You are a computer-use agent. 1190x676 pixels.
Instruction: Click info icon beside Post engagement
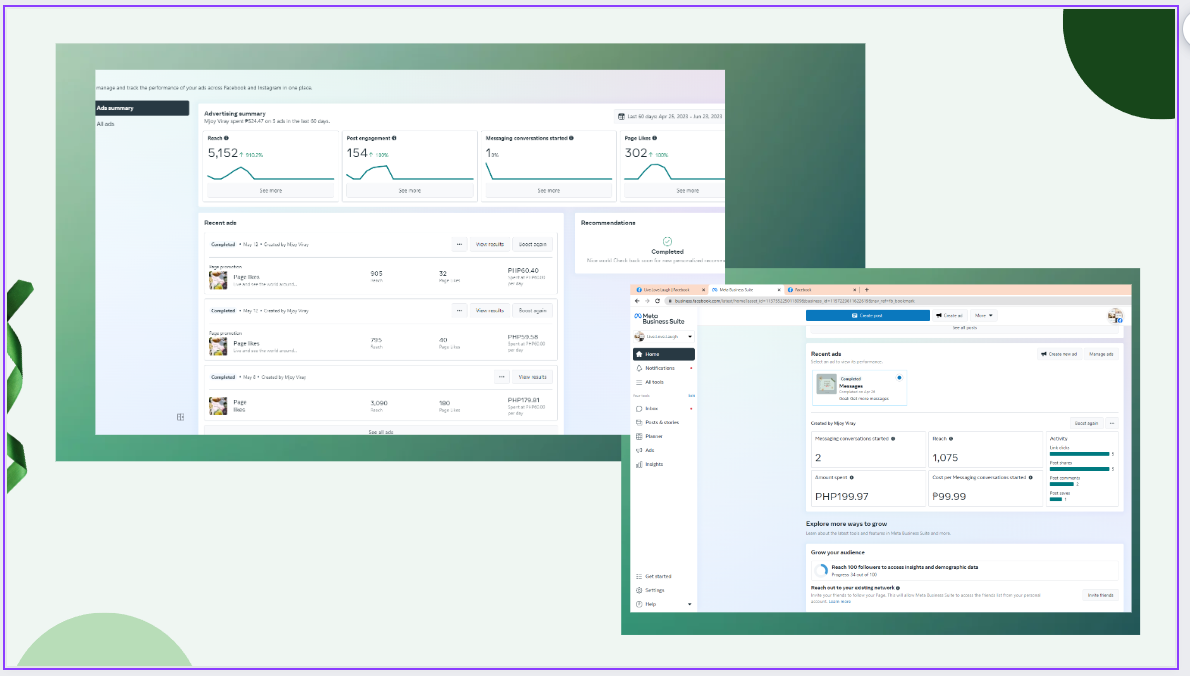[x=394, y=138]
